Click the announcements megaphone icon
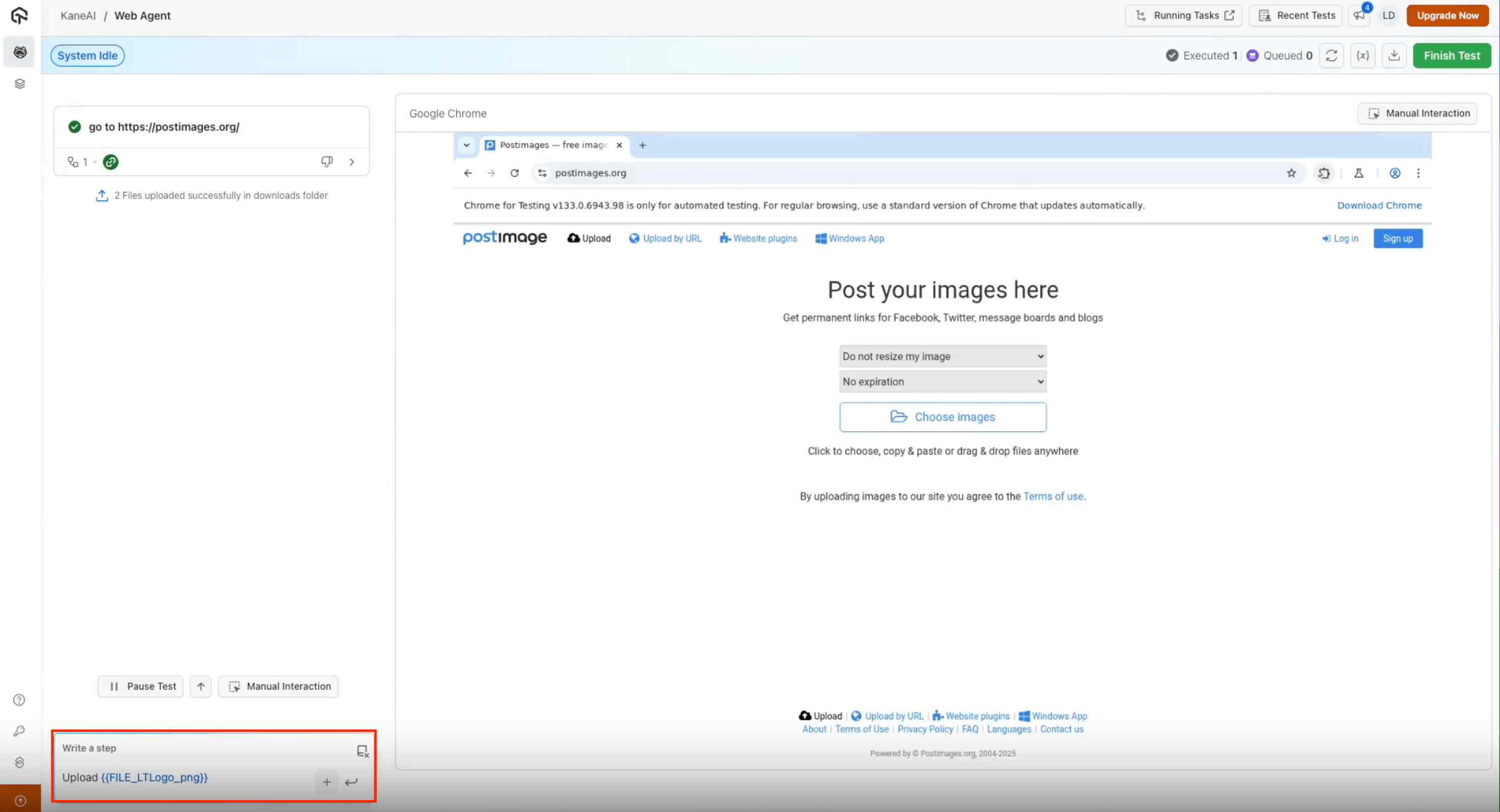Image resolution: width=1500 pixels, height=812 pixels. pos(1359,16)
